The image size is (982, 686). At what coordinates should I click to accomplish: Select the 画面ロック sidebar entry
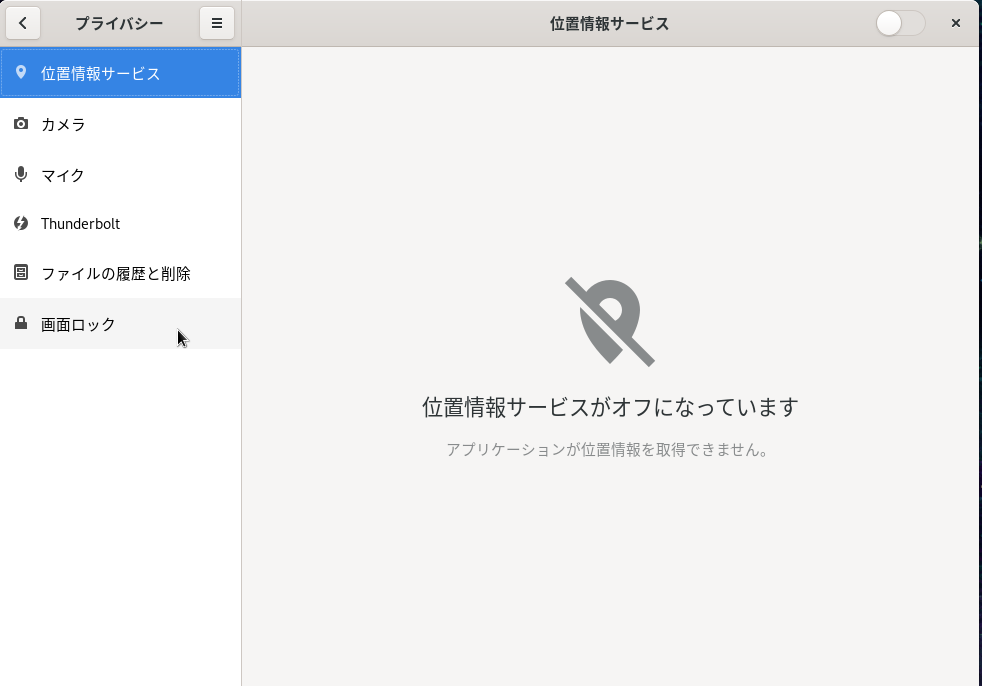pos(78,324)
